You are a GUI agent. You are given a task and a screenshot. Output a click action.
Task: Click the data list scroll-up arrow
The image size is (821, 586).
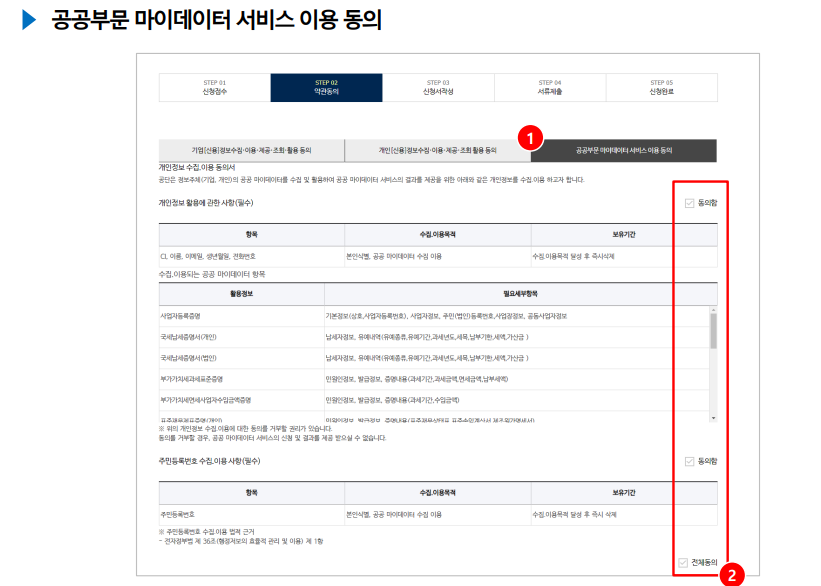coord(713,311)
